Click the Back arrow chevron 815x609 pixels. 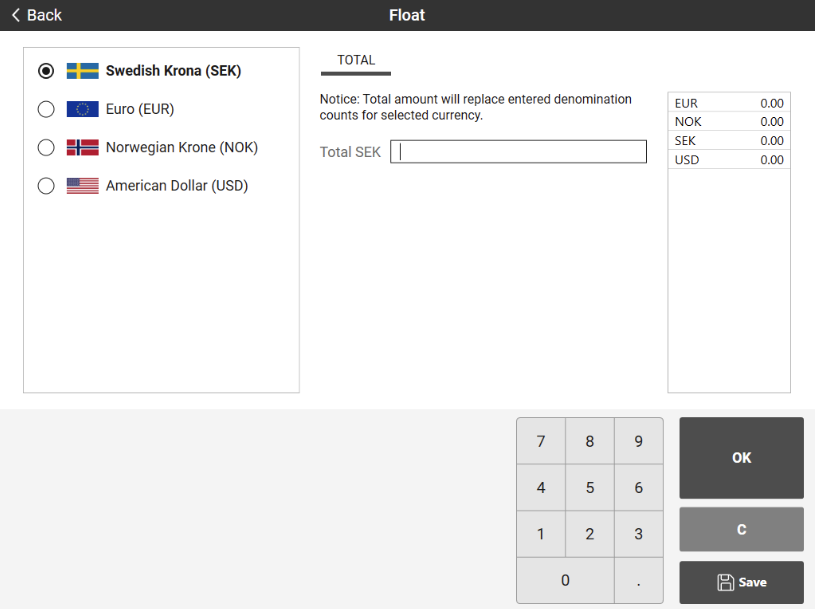[15, 15]
